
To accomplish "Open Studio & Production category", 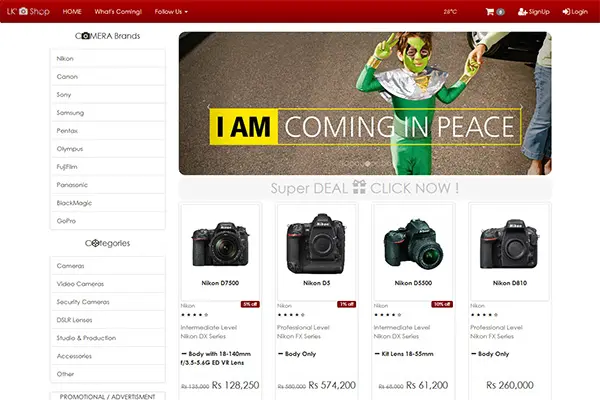I will click(x=108, y=338).
